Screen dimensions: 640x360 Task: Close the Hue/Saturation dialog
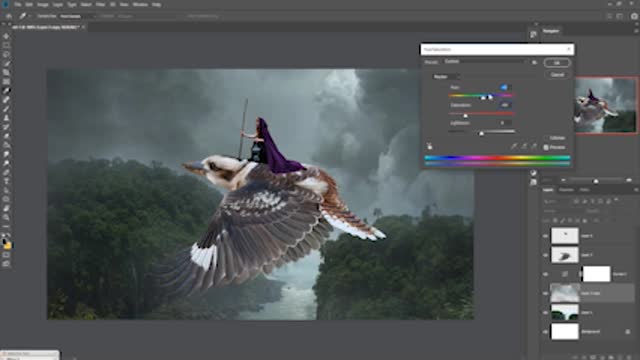pyautogui.click(x=569, y=49)
